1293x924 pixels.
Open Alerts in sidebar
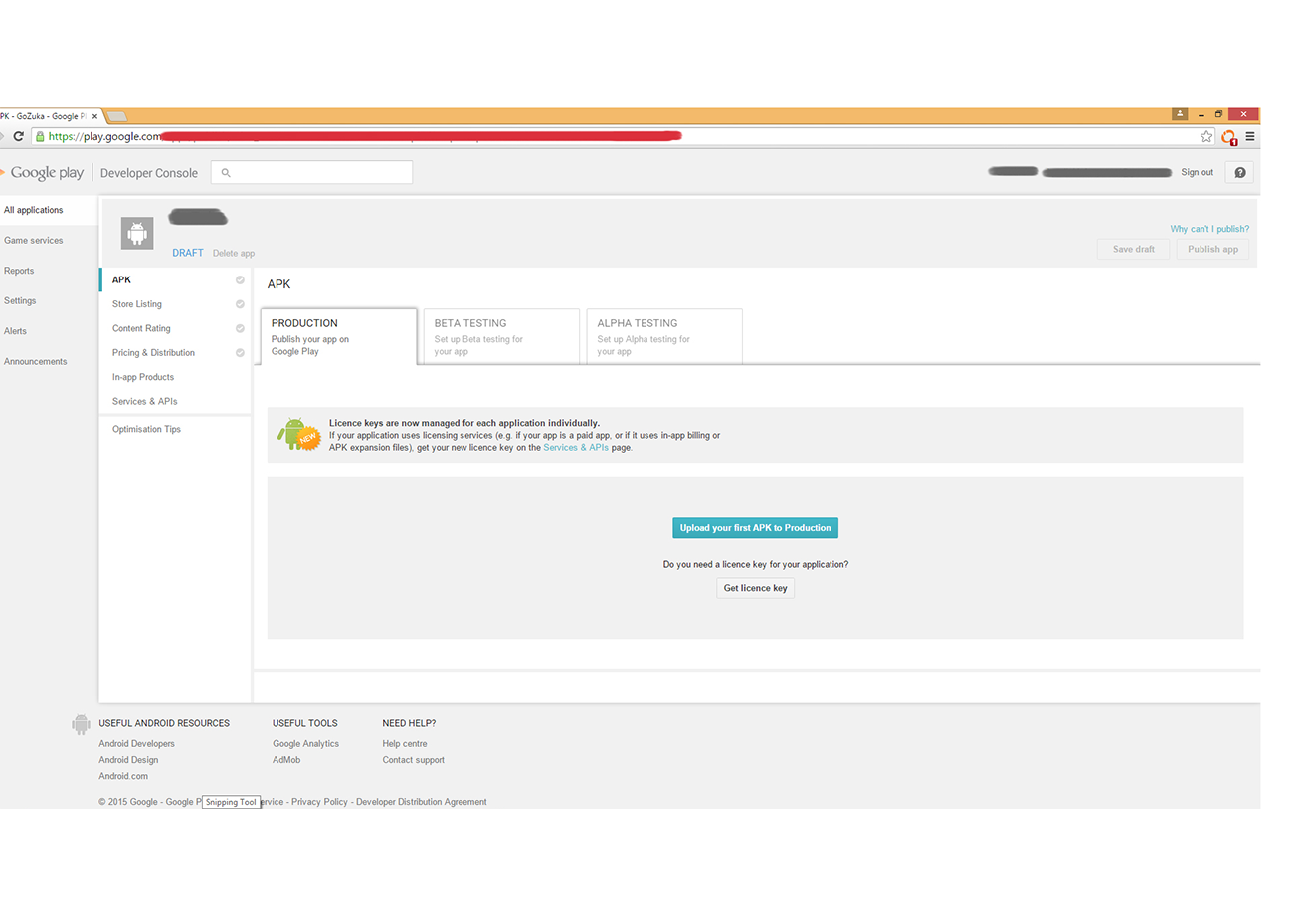pyautogui.click(x=16, y=331)
